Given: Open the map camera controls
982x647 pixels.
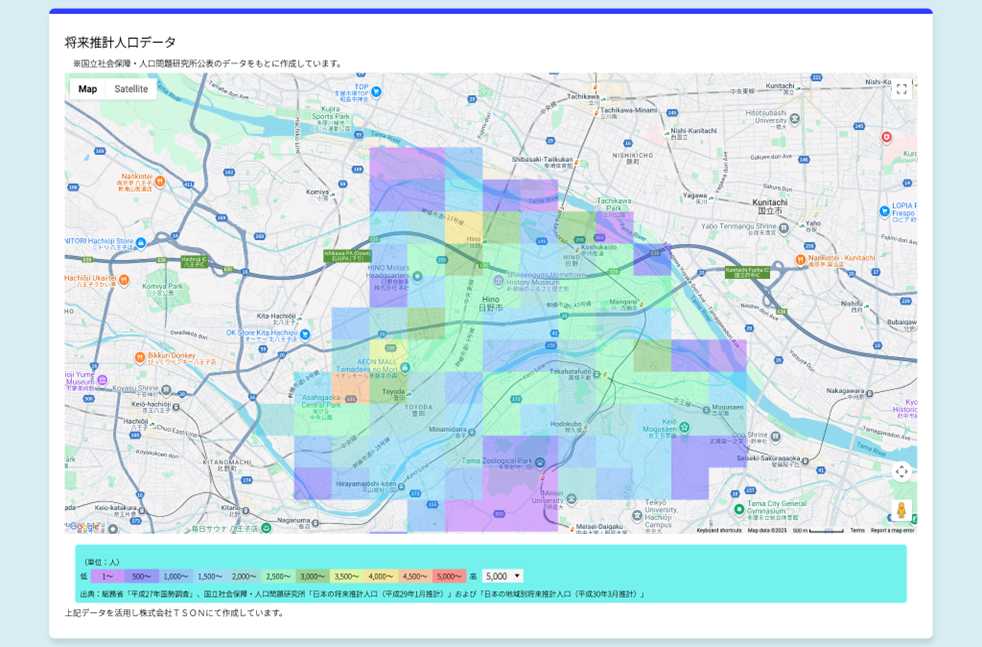Looking at the screenshot, I should pyautogui.click(x=901, y=471).
